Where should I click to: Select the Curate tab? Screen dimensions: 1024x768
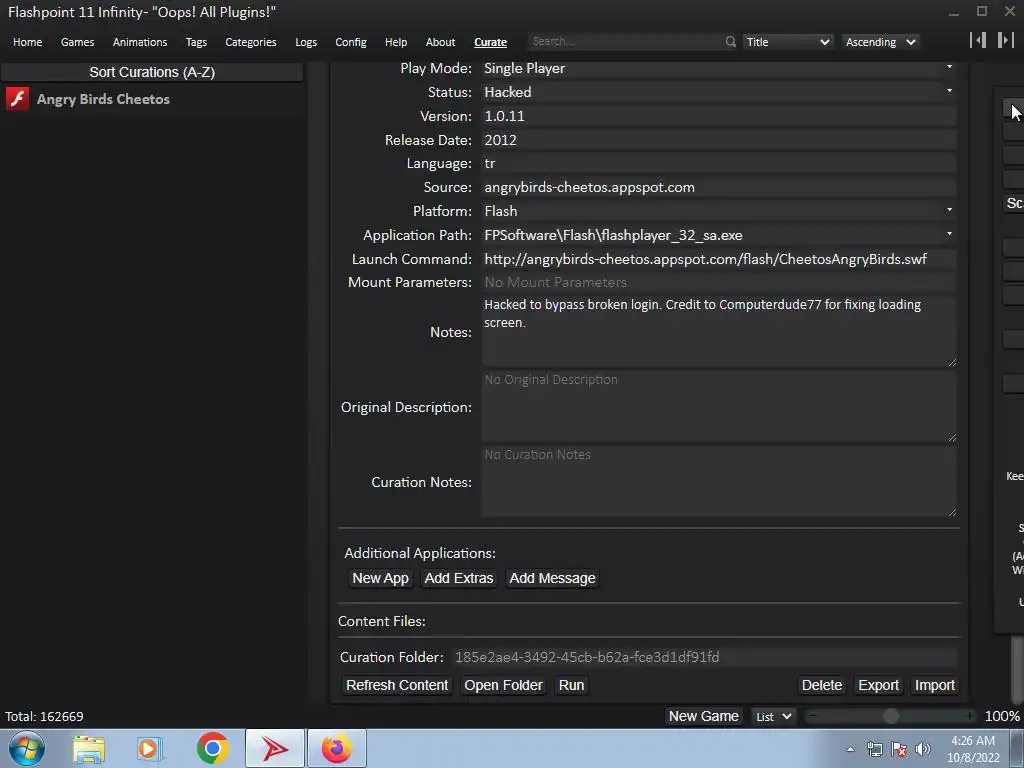[x=490, y=42]
